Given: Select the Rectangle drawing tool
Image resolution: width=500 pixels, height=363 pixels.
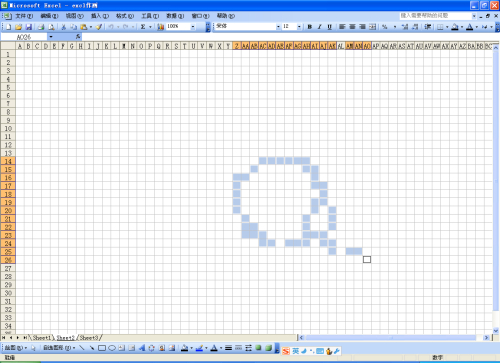Looking at the screenshot, I should (x=102, y=348).
